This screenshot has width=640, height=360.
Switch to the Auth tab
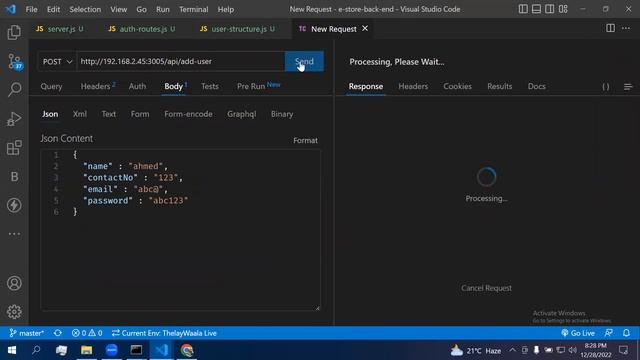(137, 87)
